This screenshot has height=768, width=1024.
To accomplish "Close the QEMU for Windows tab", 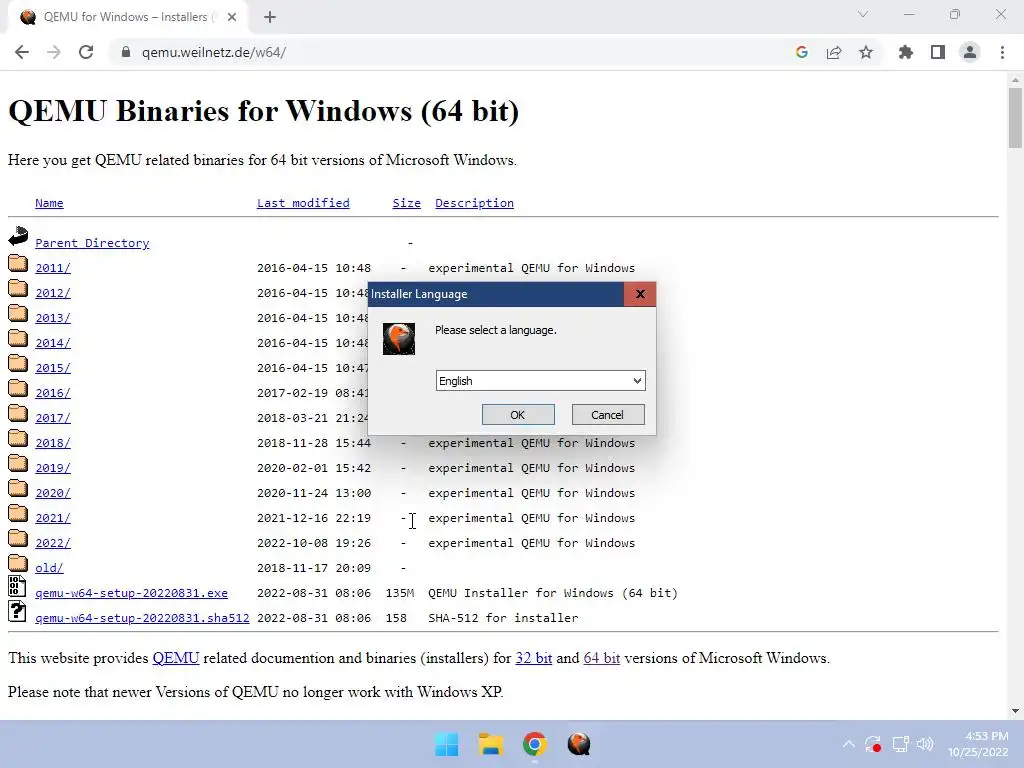I will point(232,17).
